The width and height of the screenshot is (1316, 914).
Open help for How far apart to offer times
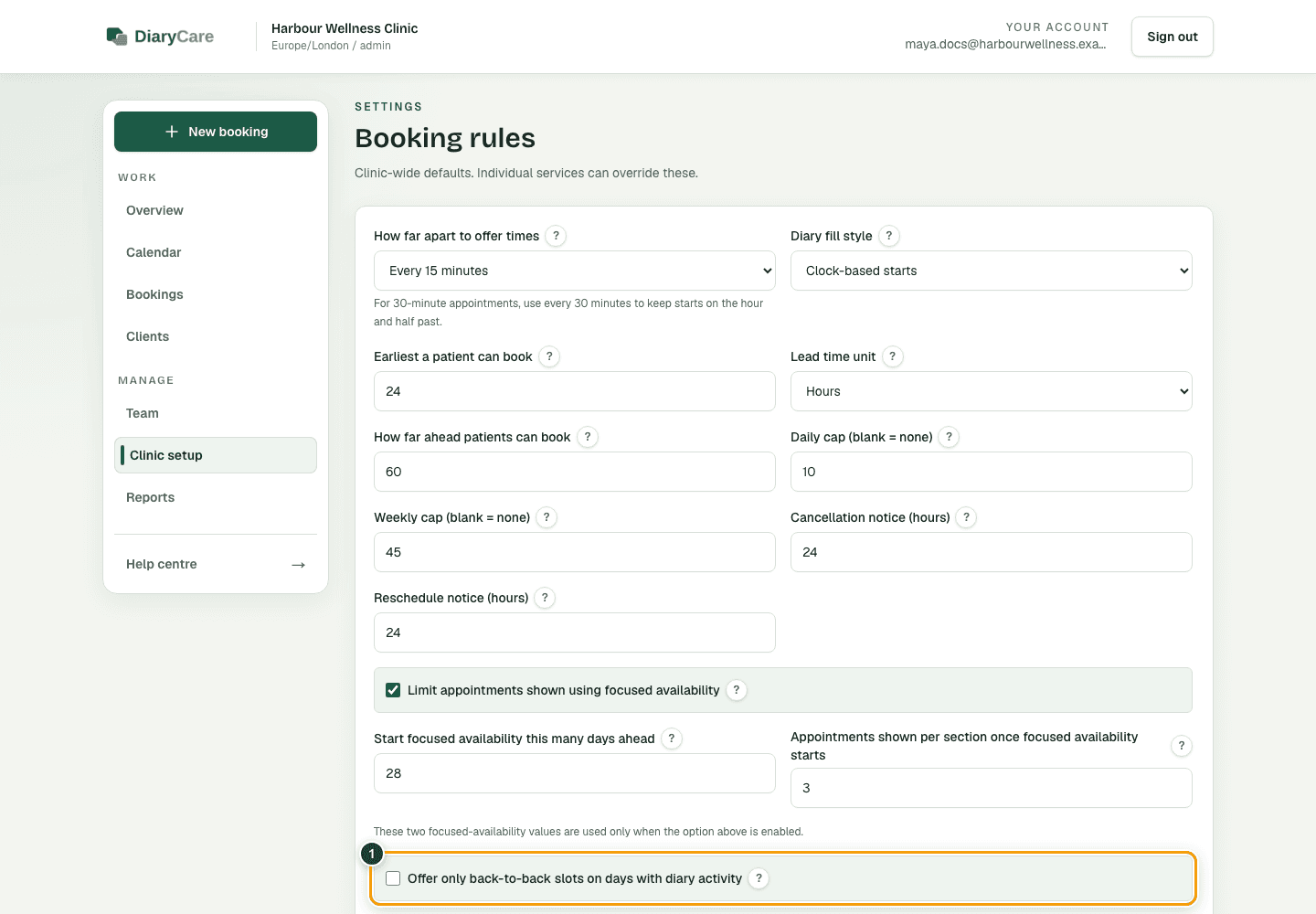556,236
